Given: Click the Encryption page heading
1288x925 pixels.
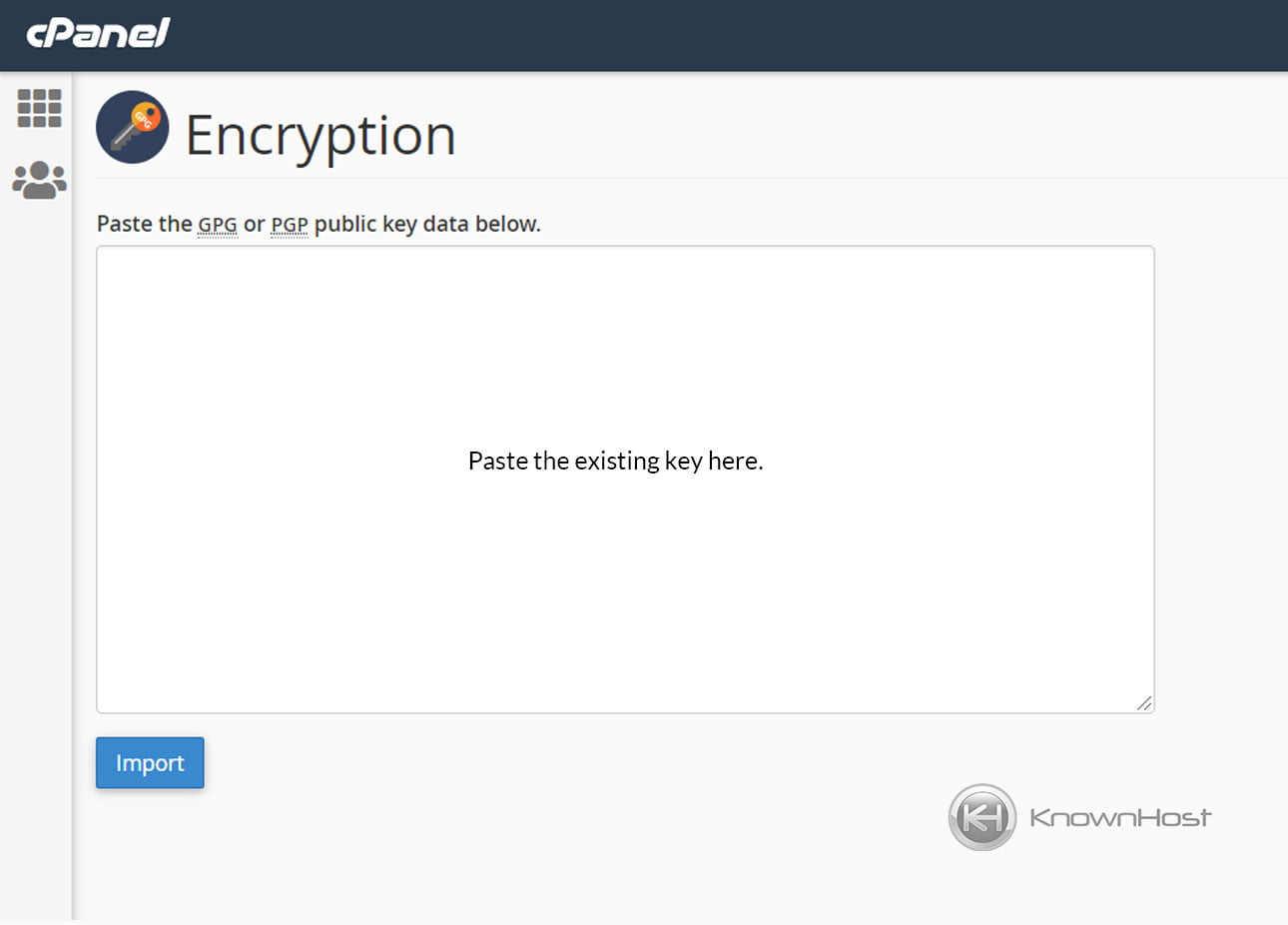Looking at the screenshot, I should tap(320, 134).
